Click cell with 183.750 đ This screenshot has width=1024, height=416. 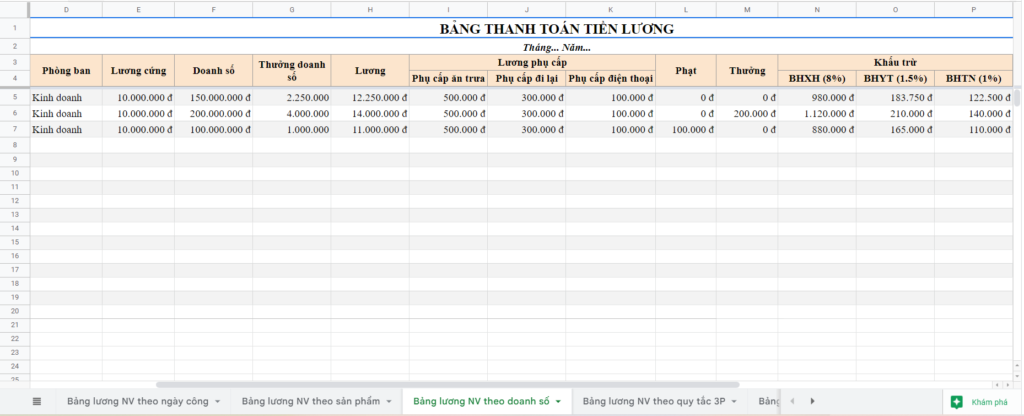coord(895,97)
